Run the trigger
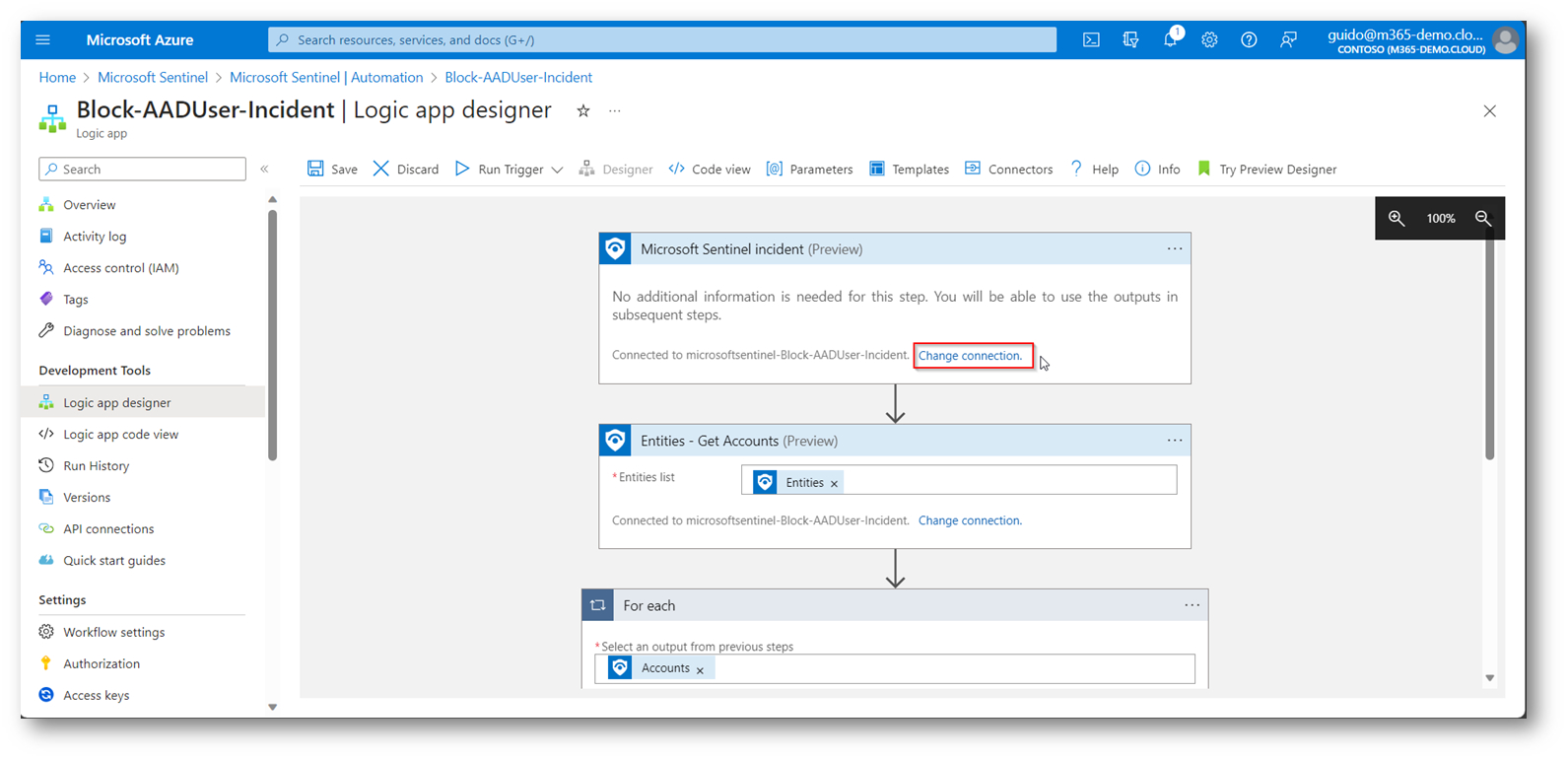Screen dimensions: 1568x760 (x=500, y=170)
